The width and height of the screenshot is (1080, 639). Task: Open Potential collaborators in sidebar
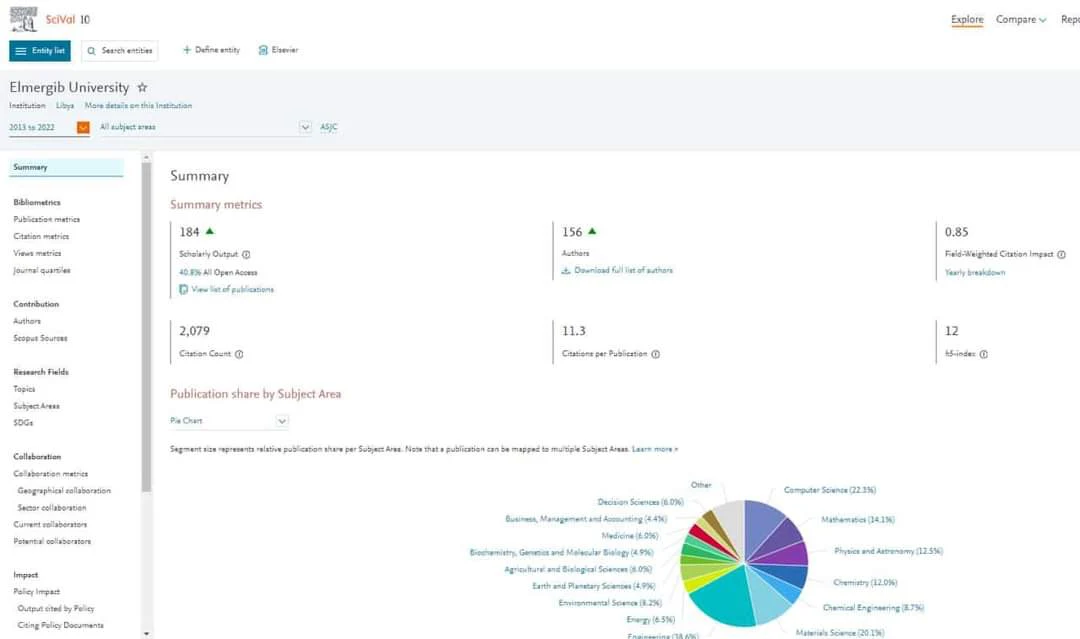[x=52, y=541]
